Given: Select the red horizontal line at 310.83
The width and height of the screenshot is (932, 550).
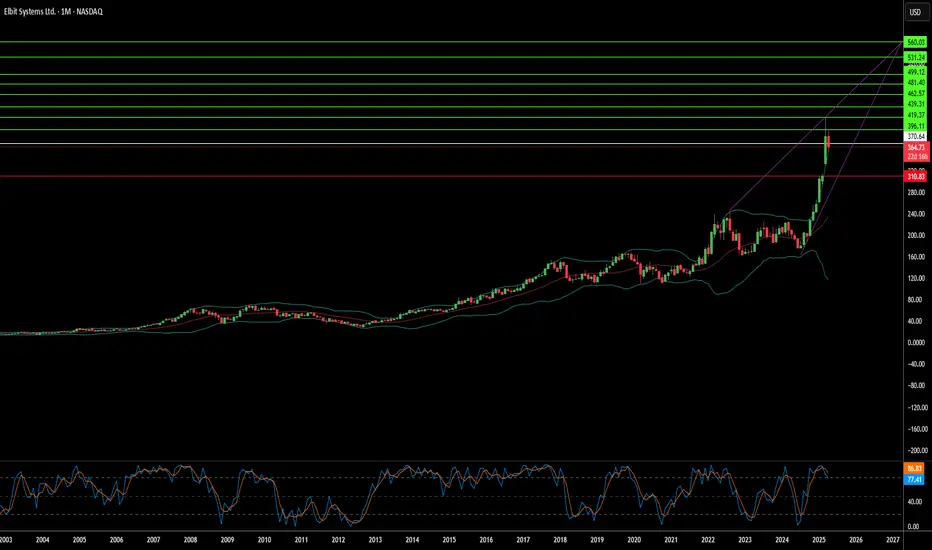Looking at the screenshot, I should click(452, 176).
